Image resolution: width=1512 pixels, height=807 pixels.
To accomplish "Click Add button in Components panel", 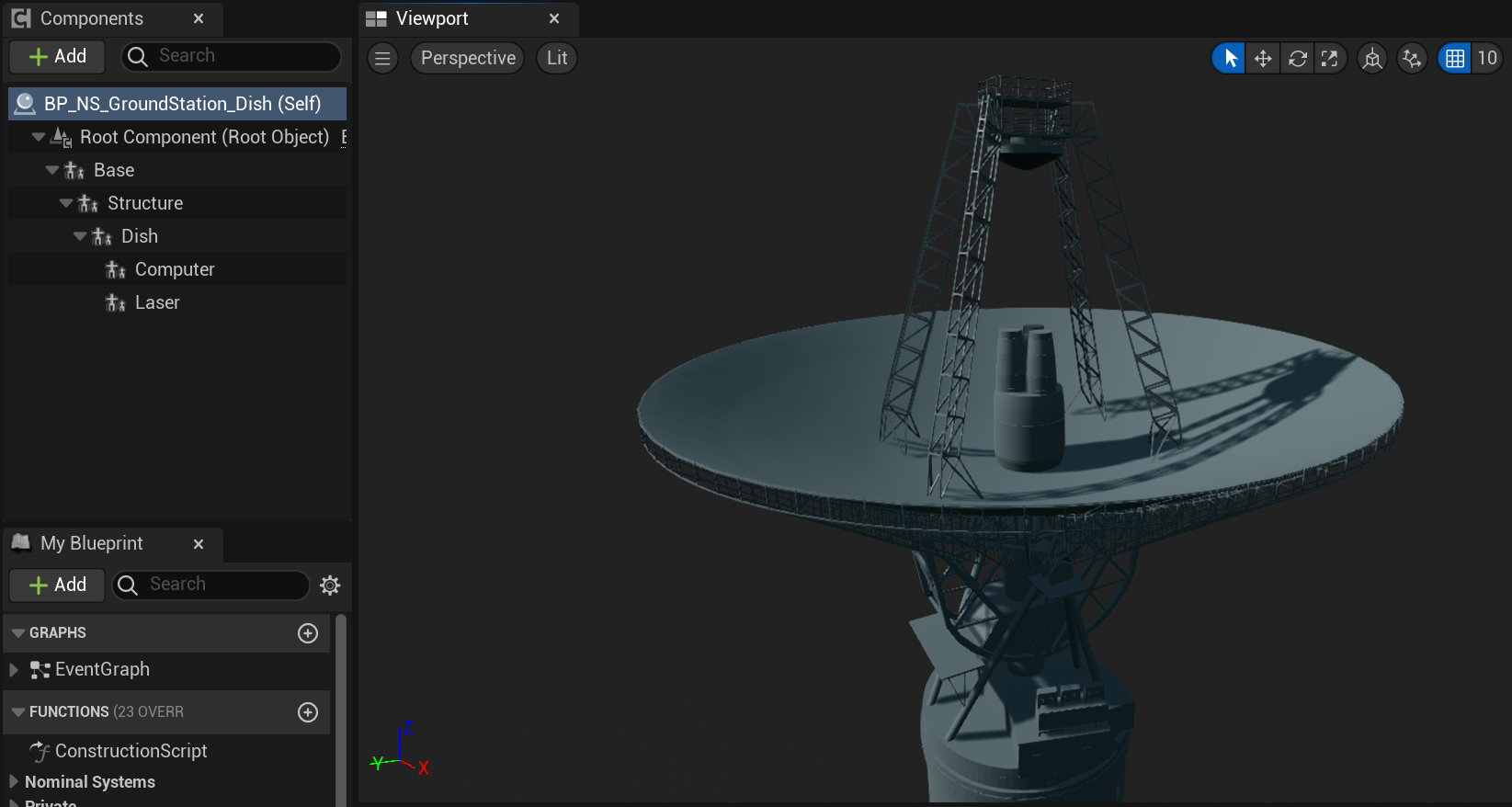I will pos(57,56).
